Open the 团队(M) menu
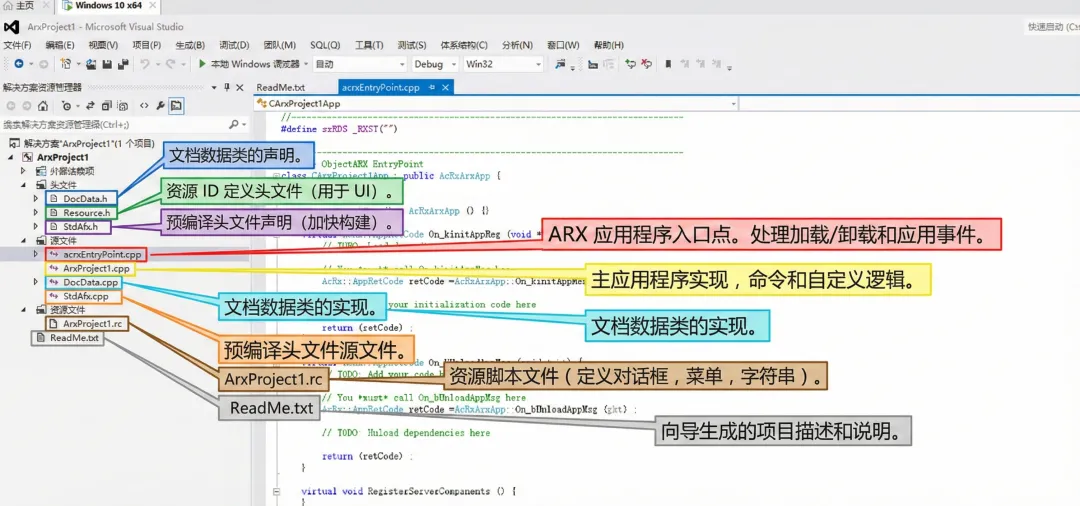The height and width of the screenshot is (506, 1080). (279, 45)
